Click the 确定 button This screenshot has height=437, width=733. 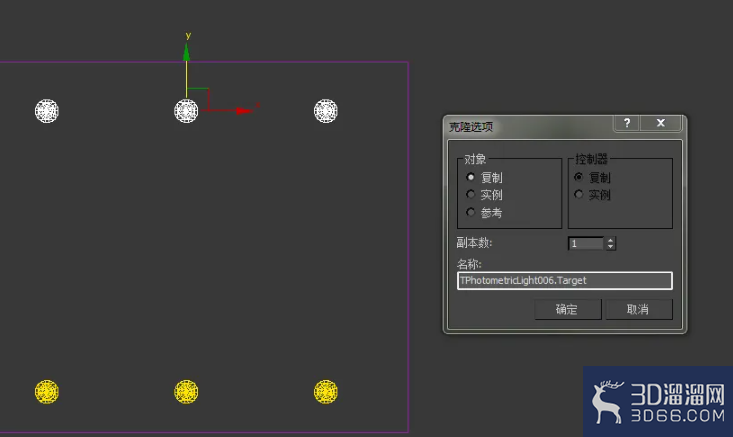click(x=568, y=309)
